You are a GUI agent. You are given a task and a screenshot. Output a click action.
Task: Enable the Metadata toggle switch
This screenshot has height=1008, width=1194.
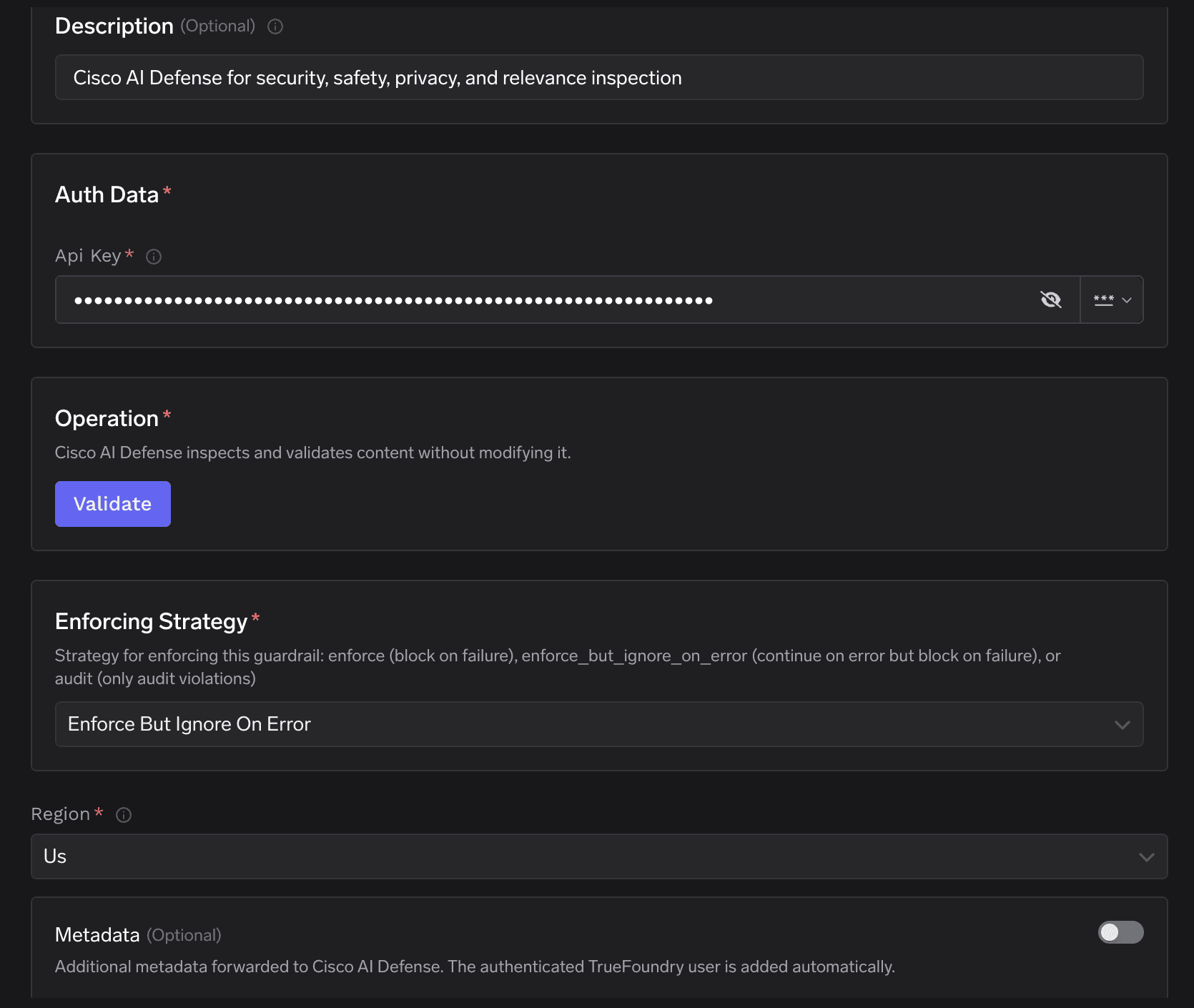[1120, 932]
